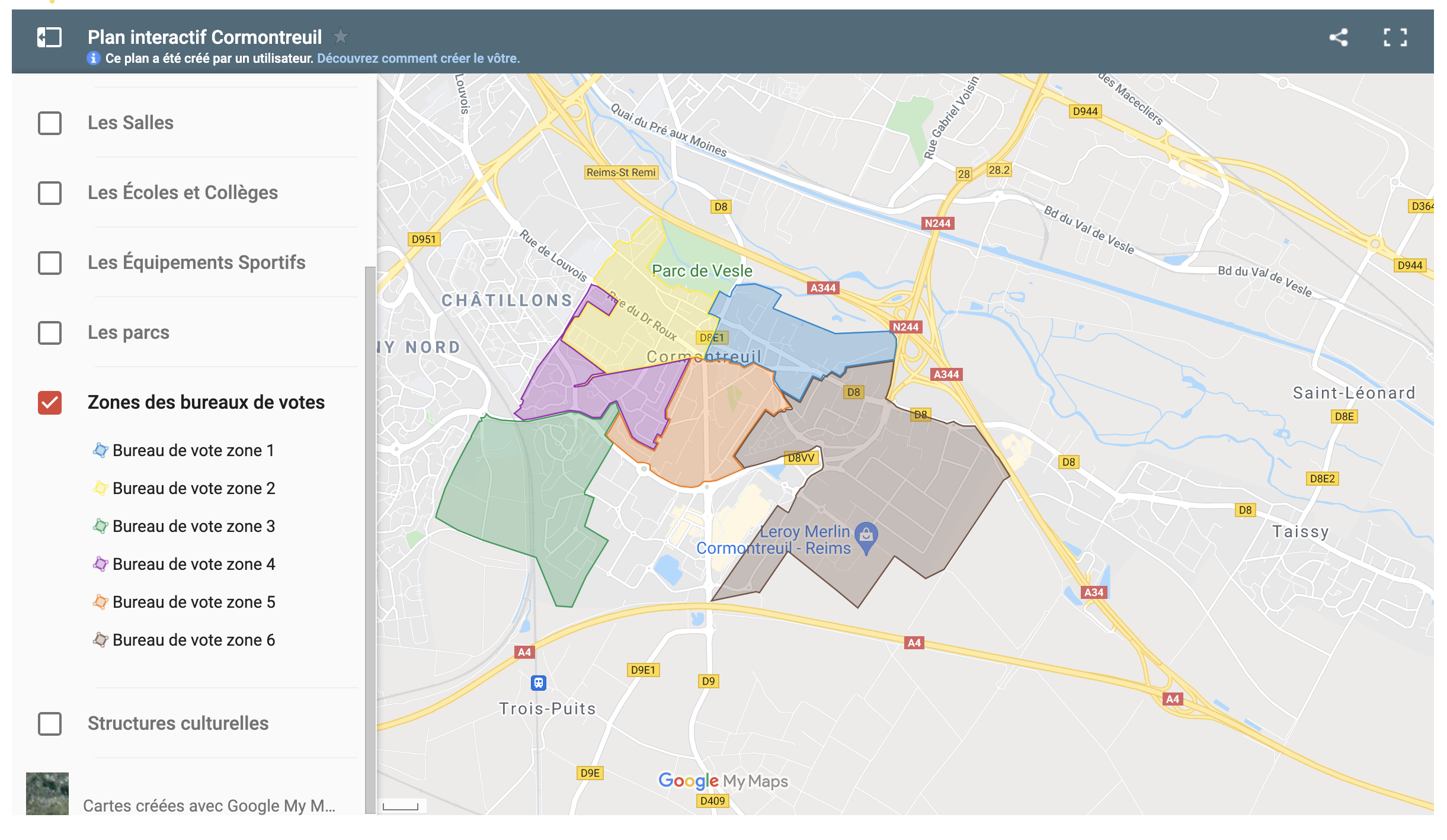Toggle Les Équipements Sportifs checkbox
The width and height of the screenshot is (1447, 840).
[x=50, y=263]
